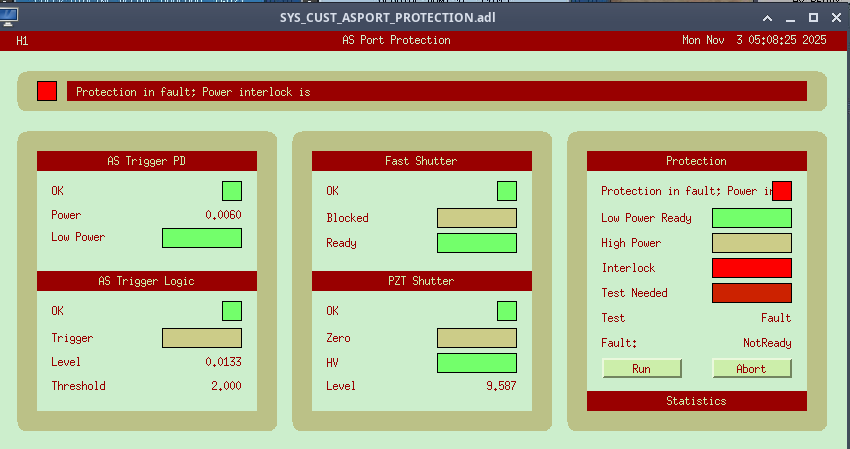This screenshot has height=449, width=850.
Task: Click the PZT Shutter HV indicator
Action: tap(477, 363)
